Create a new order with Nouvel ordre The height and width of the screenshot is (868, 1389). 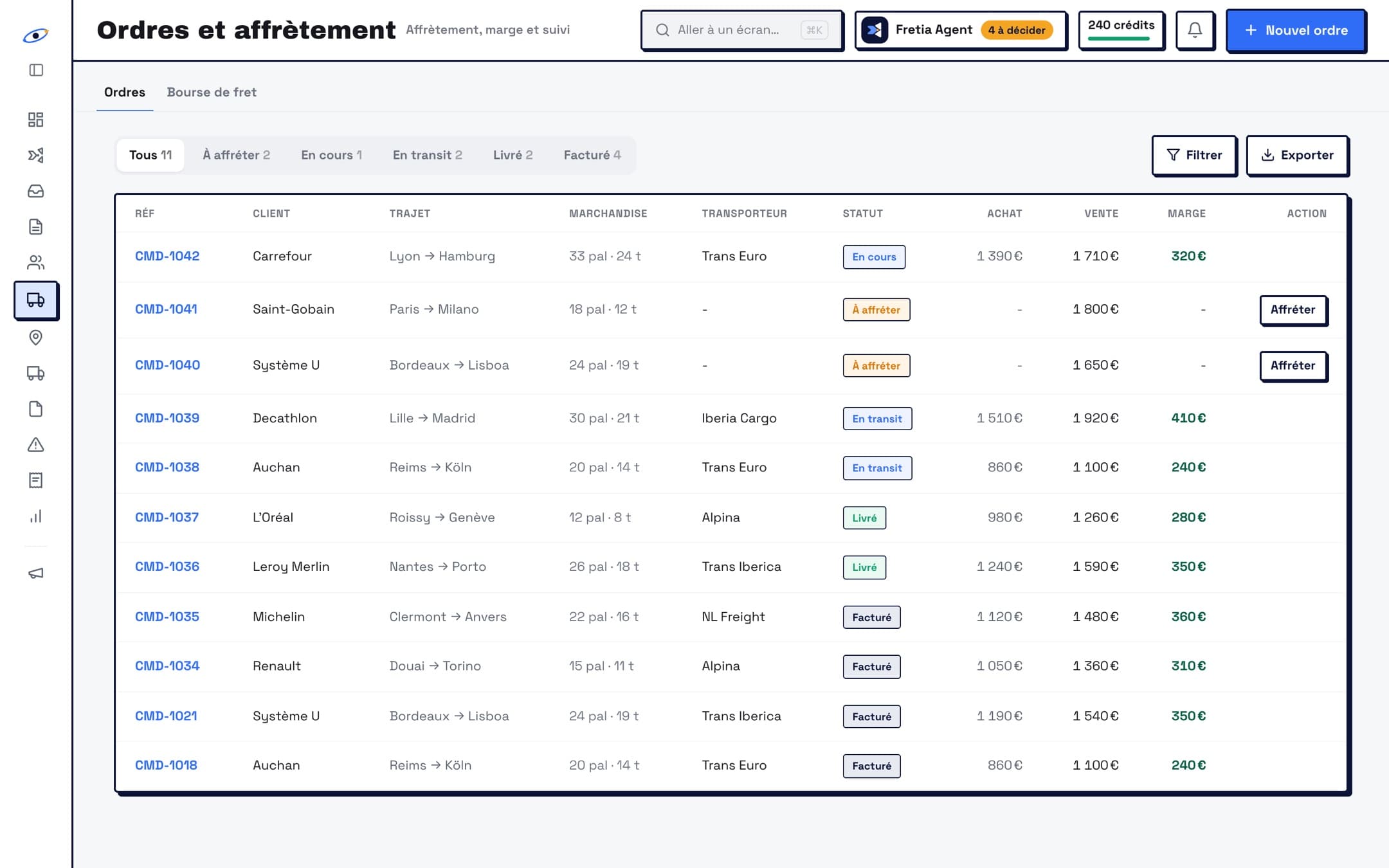tap(1296, 30)
